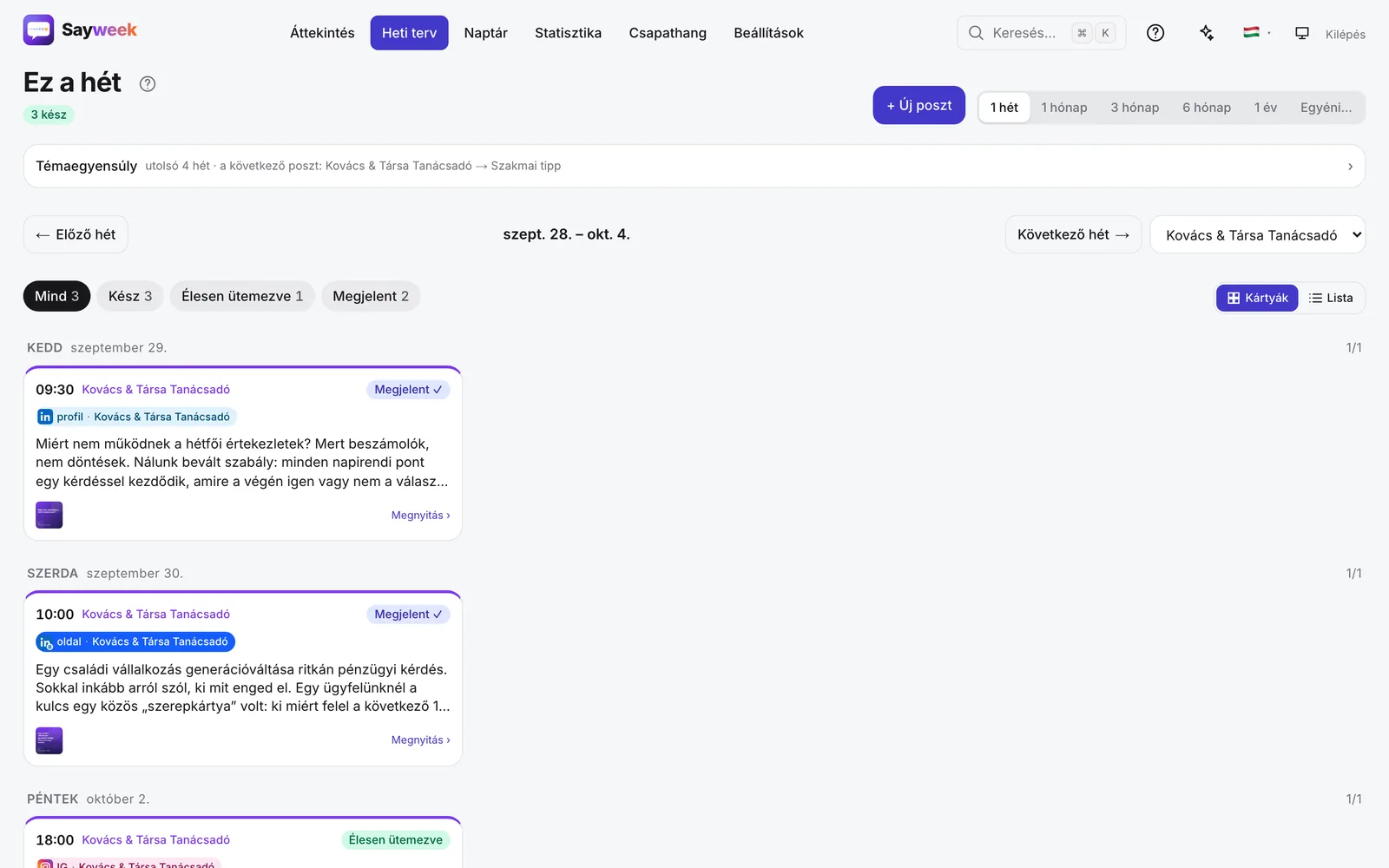Open the Tuesday post via Megnyitás

coord(421,516)
